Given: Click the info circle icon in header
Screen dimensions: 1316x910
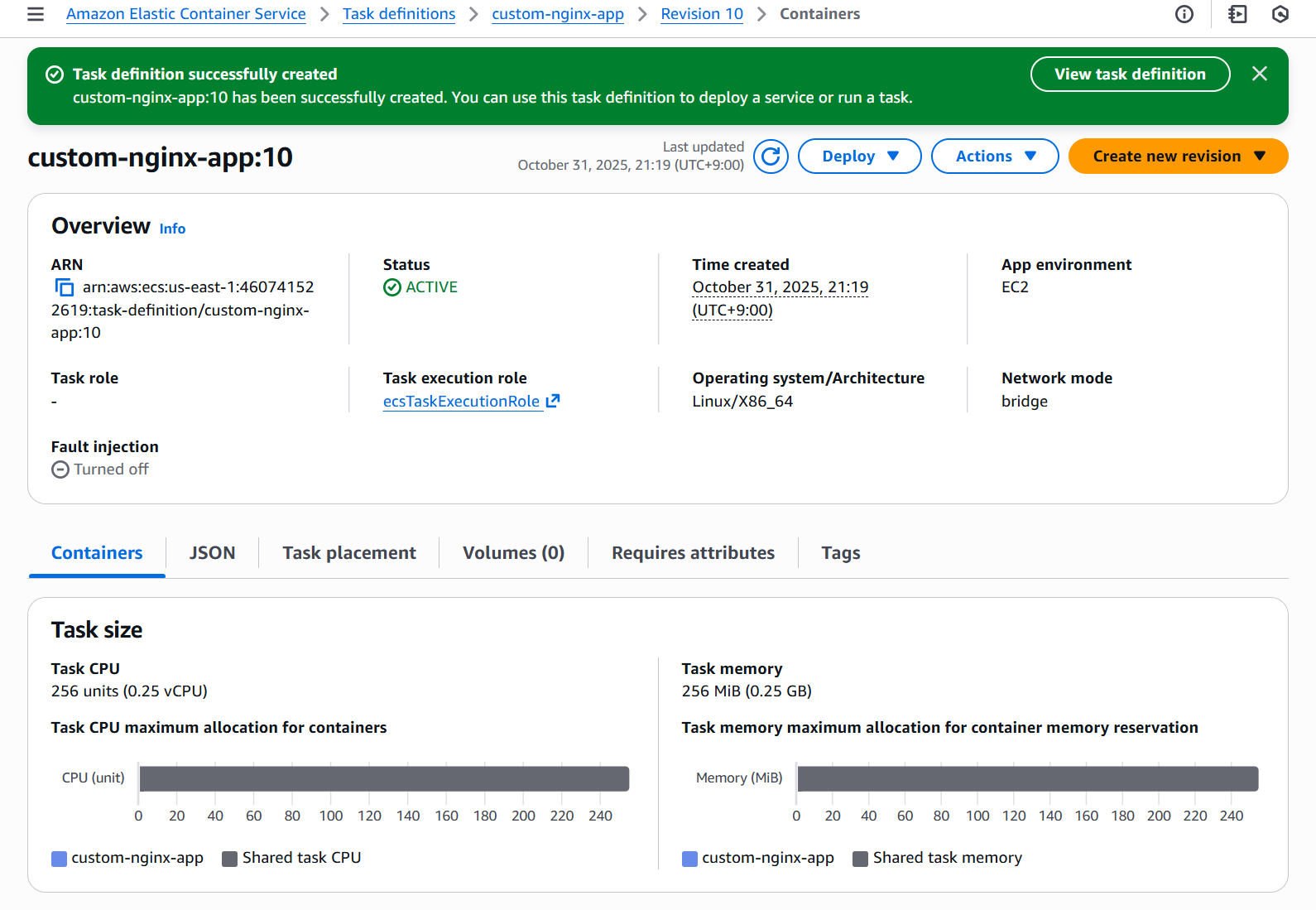Looking at the screenshot, I should 1184,14.
